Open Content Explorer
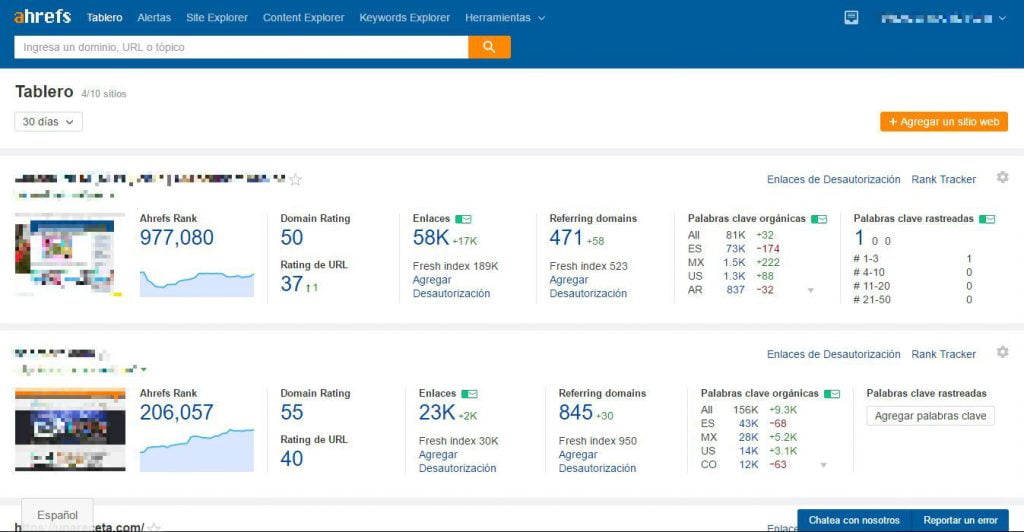This screenshot has height=532, width=1024. point(304,18)
